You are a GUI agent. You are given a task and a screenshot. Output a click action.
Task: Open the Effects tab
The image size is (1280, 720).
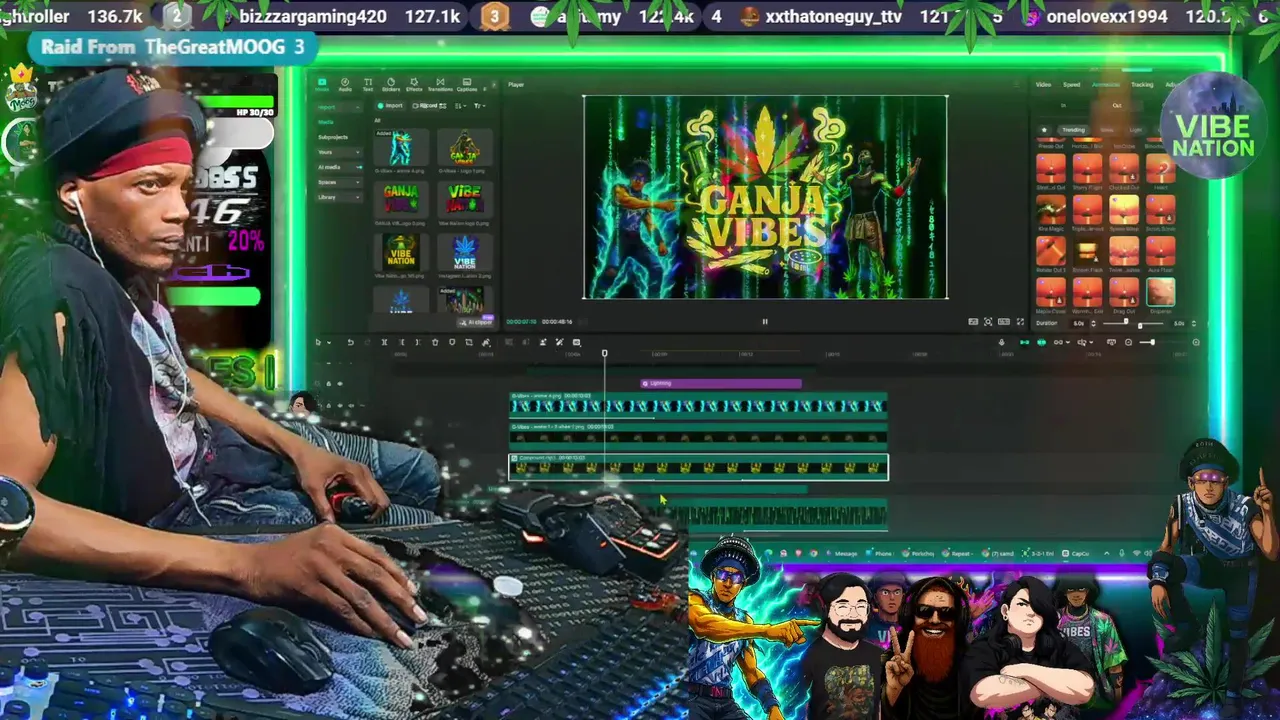click(x=414, y=85)
